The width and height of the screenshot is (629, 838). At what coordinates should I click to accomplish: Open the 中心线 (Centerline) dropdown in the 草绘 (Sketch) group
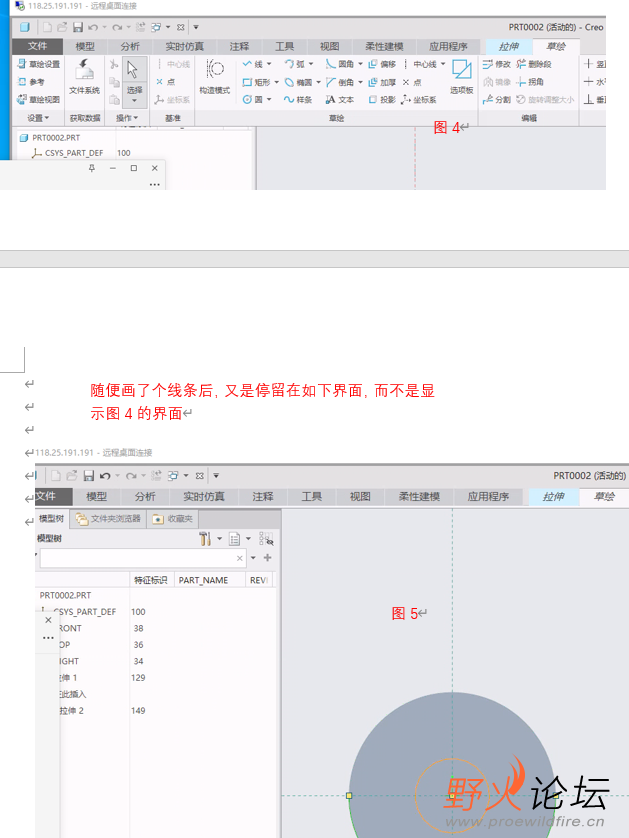pos(443,64)
